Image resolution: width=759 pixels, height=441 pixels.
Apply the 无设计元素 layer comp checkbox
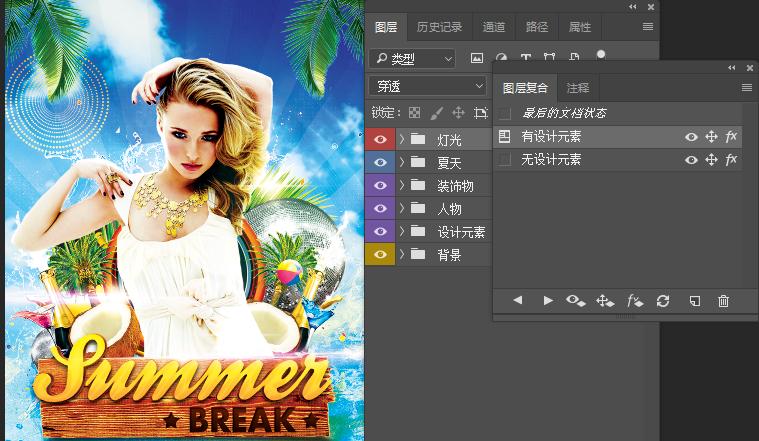coord(504,160)
